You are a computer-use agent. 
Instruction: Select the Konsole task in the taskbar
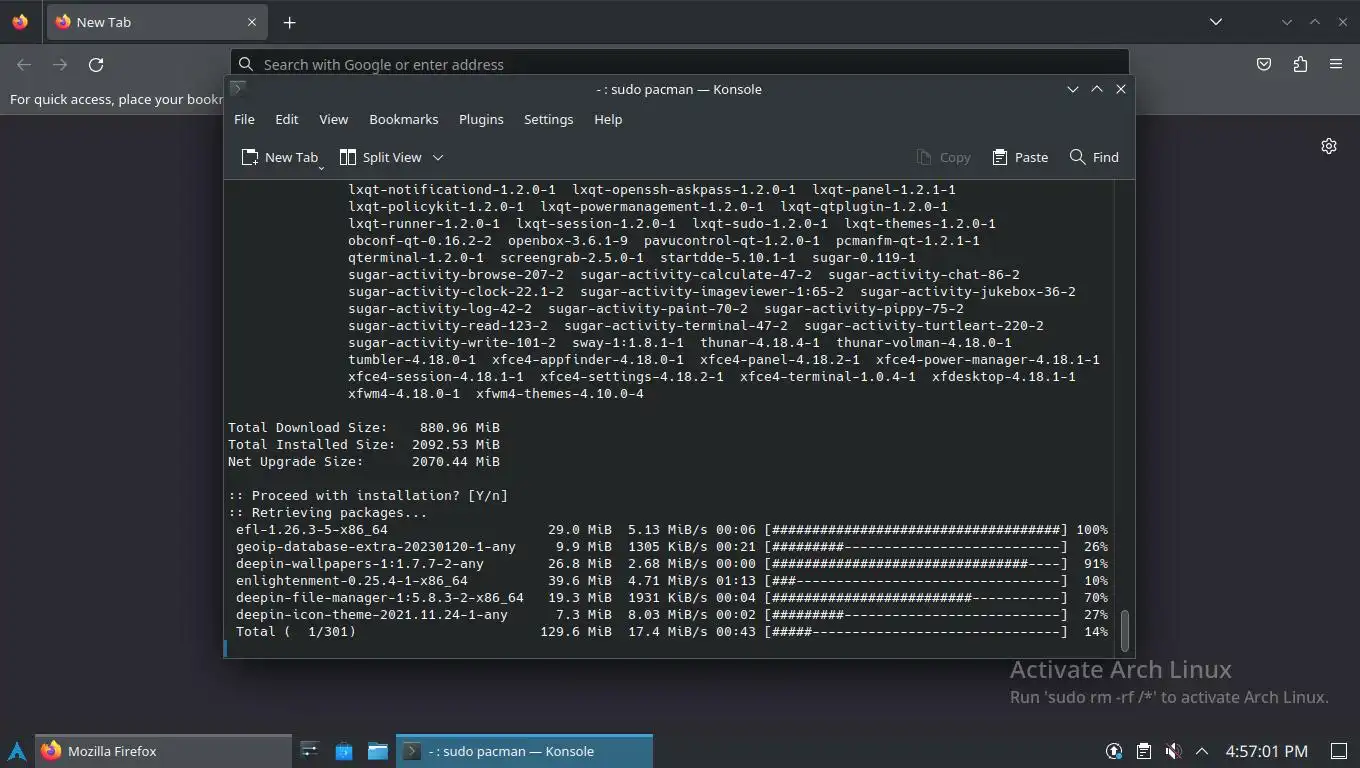pyautogui.click(x=525, y=751)
